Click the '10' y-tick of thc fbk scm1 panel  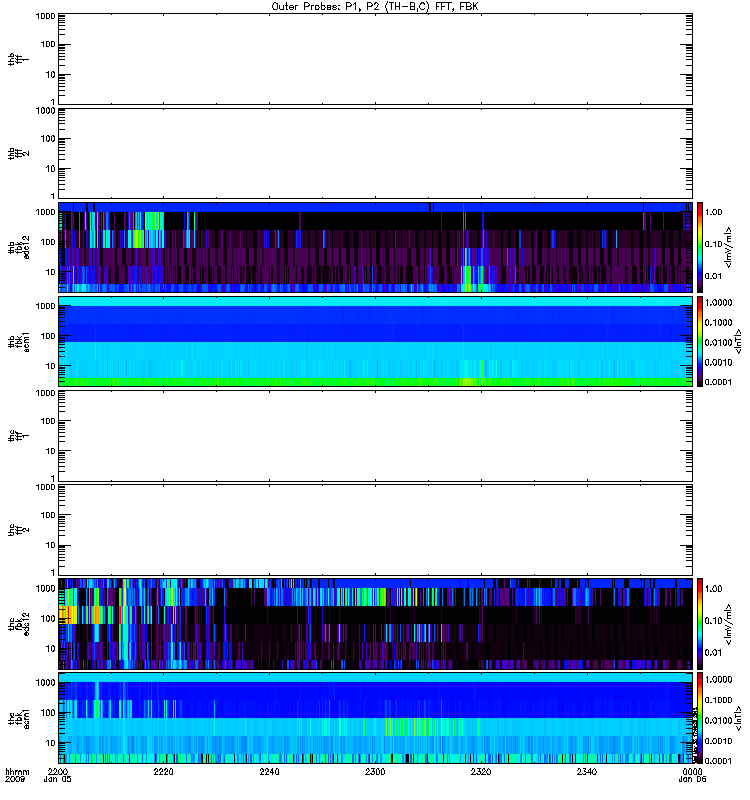pos(51,743)
